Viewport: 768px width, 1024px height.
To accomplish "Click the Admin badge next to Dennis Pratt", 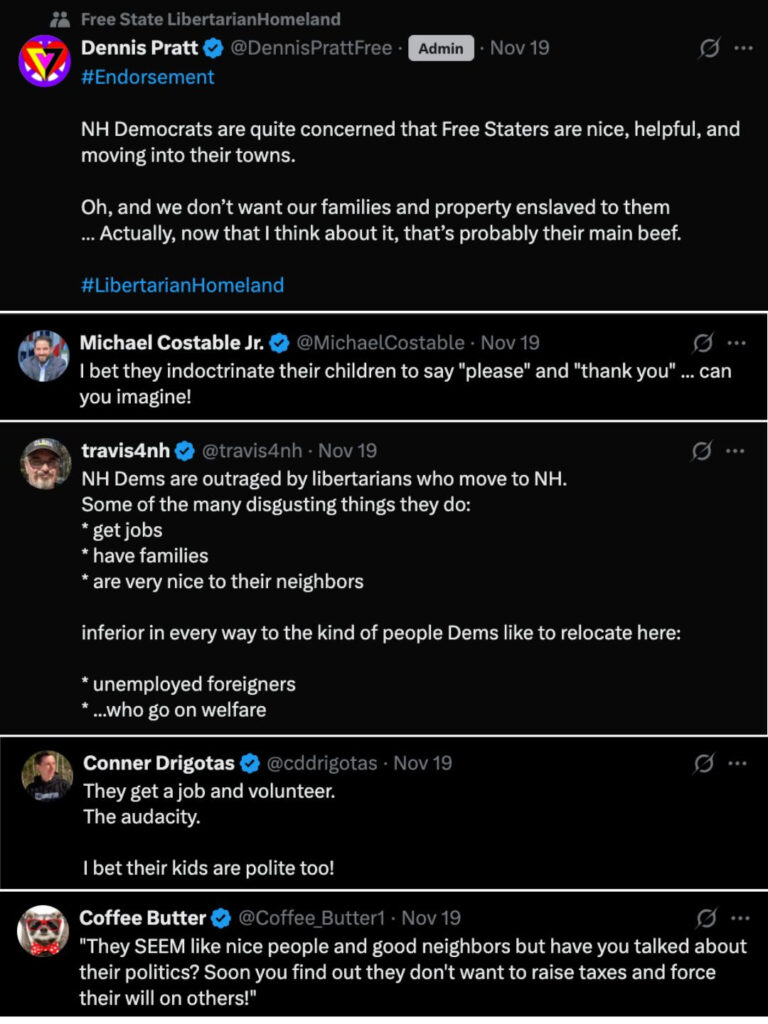I will [440, 48].
